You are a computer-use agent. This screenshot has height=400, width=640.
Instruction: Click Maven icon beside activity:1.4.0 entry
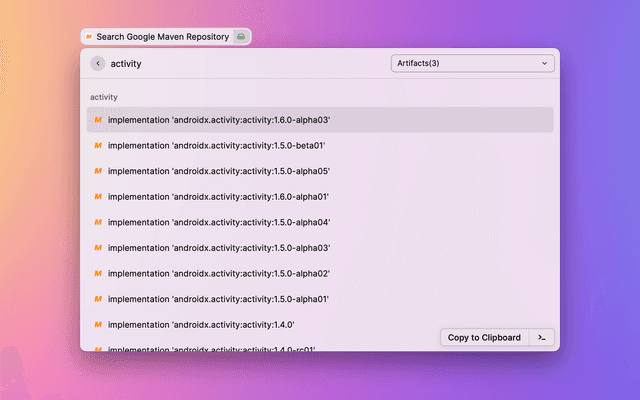pyautogui.click(x=98, y=324)
